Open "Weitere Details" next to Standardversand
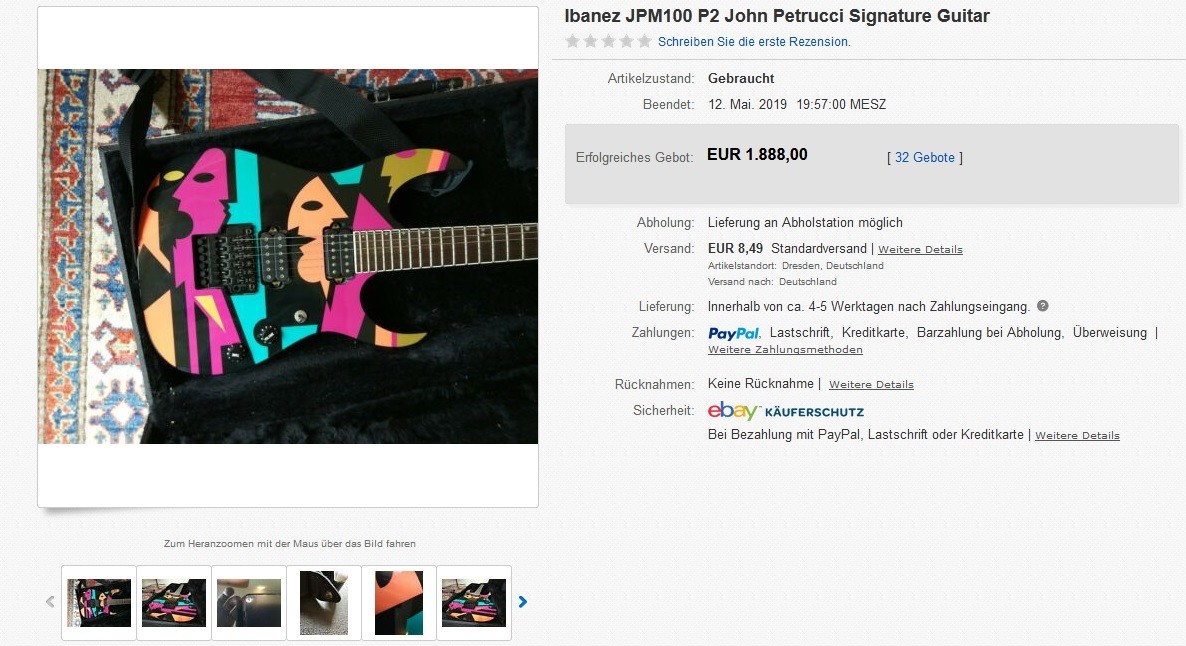 tap(920, 249)
